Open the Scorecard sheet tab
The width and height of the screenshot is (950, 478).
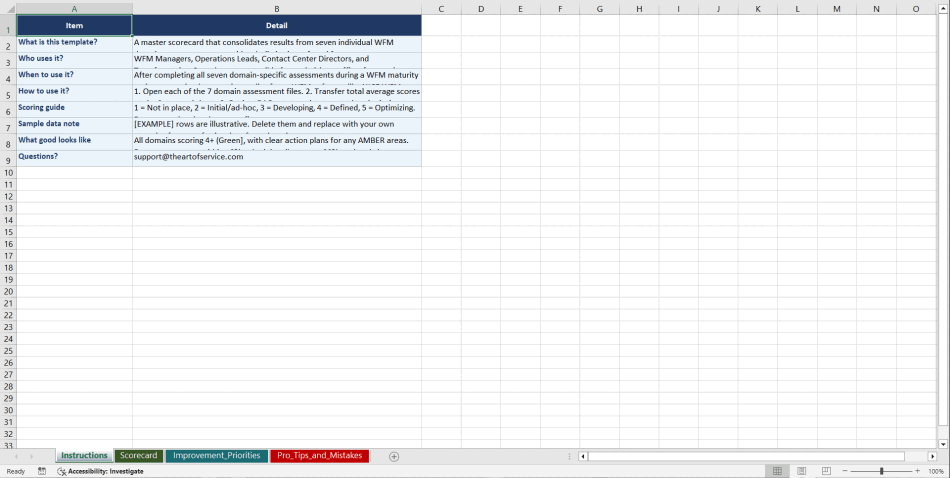[138, 456]
